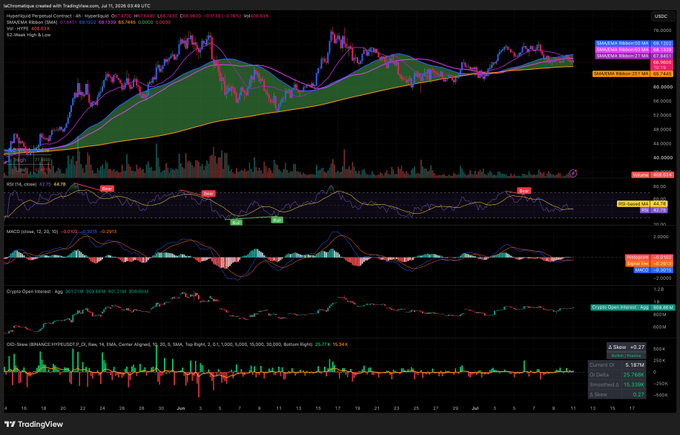Viewport: 680px width, 435px height.
Task: Click the 800M open interest axis tick
Action: (x=659, y=314)
